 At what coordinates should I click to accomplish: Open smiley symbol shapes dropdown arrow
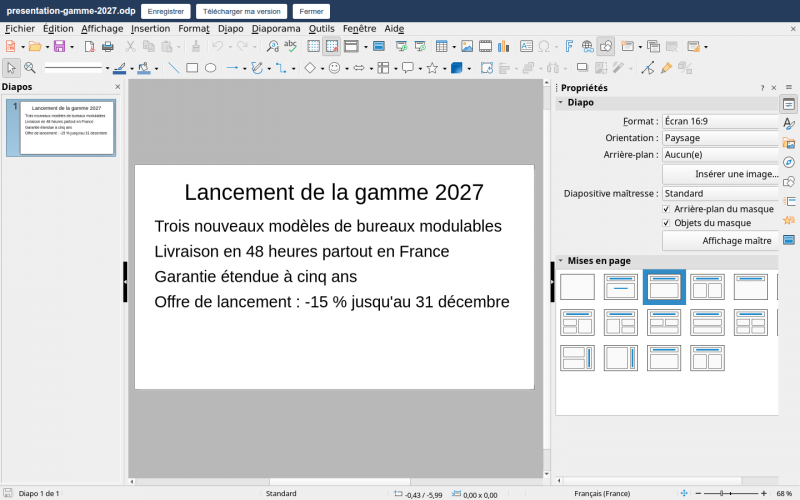pyautogui.click(x=346, y=68)
